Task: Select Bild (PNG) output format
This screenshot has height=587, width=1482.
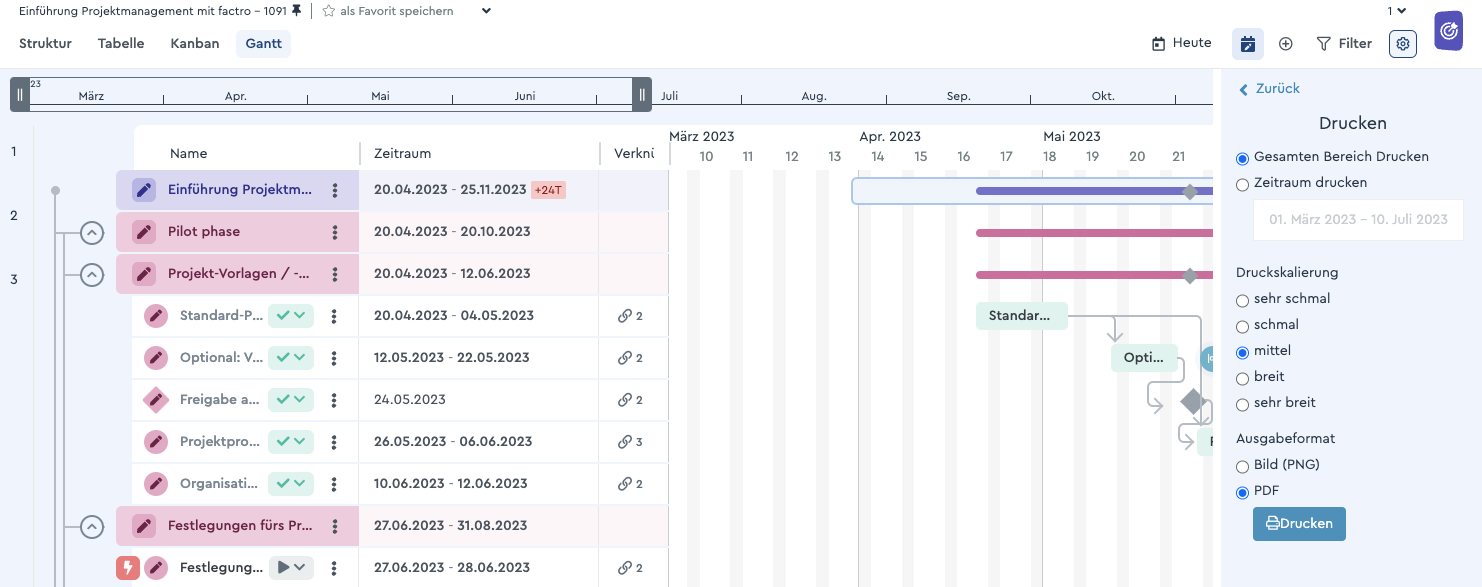Action: (1242, 466)
